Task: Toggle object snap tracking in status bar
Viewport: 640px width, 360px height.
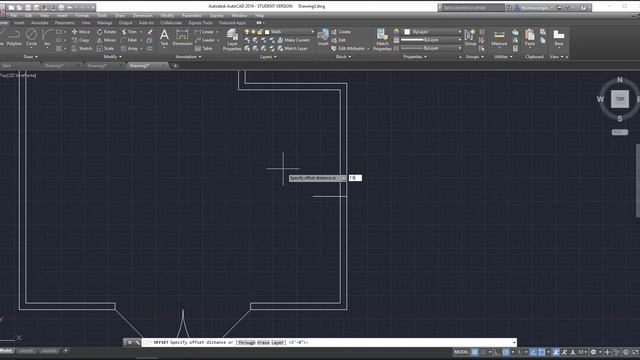Action: 533,352
